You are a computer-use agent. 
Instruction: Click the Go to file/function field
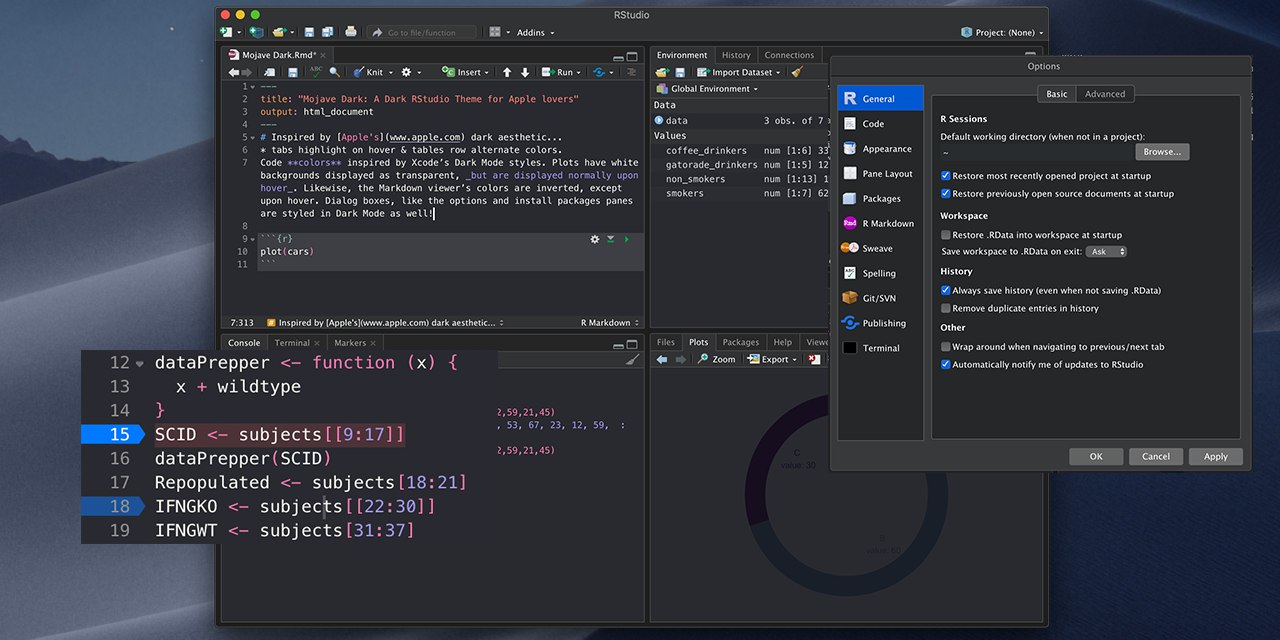[x=422, y=32]
